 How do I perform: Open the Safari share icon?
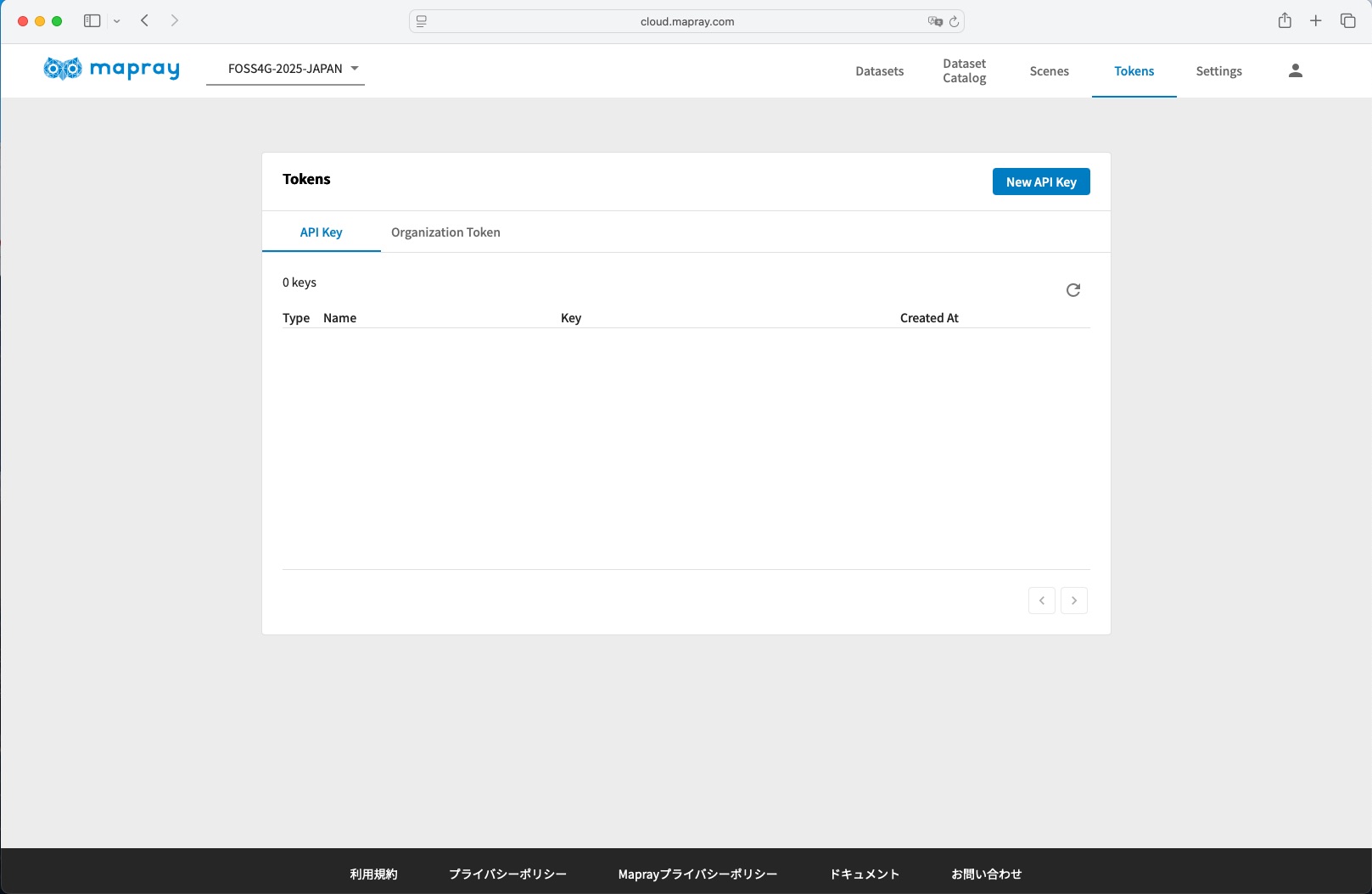pos(1285,21)
